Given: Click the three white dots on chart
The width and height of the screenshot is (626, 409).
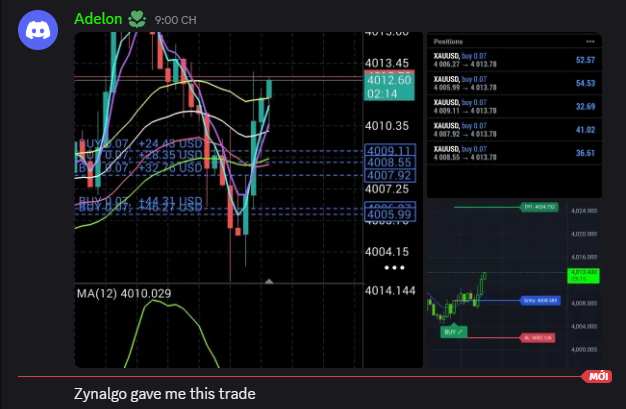Looking at the screenshot, I should (x=394, y=268).
